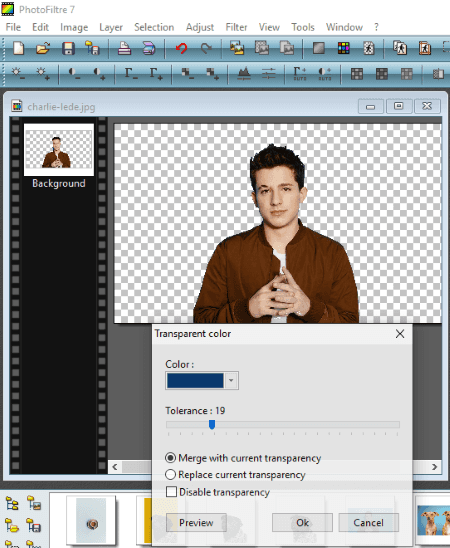450x548 pixels.
Task: Click the Tolerance slider handle
Action: [212, 425]
